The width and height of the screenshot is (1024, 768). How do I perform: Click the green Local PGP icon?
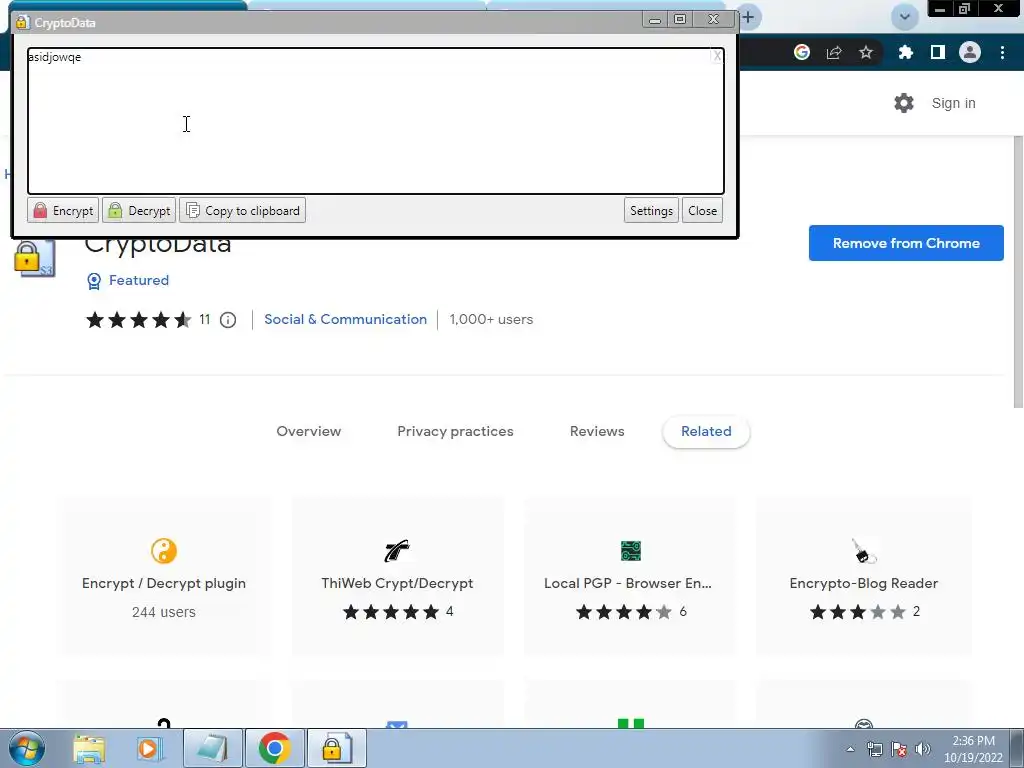[631, 551]
